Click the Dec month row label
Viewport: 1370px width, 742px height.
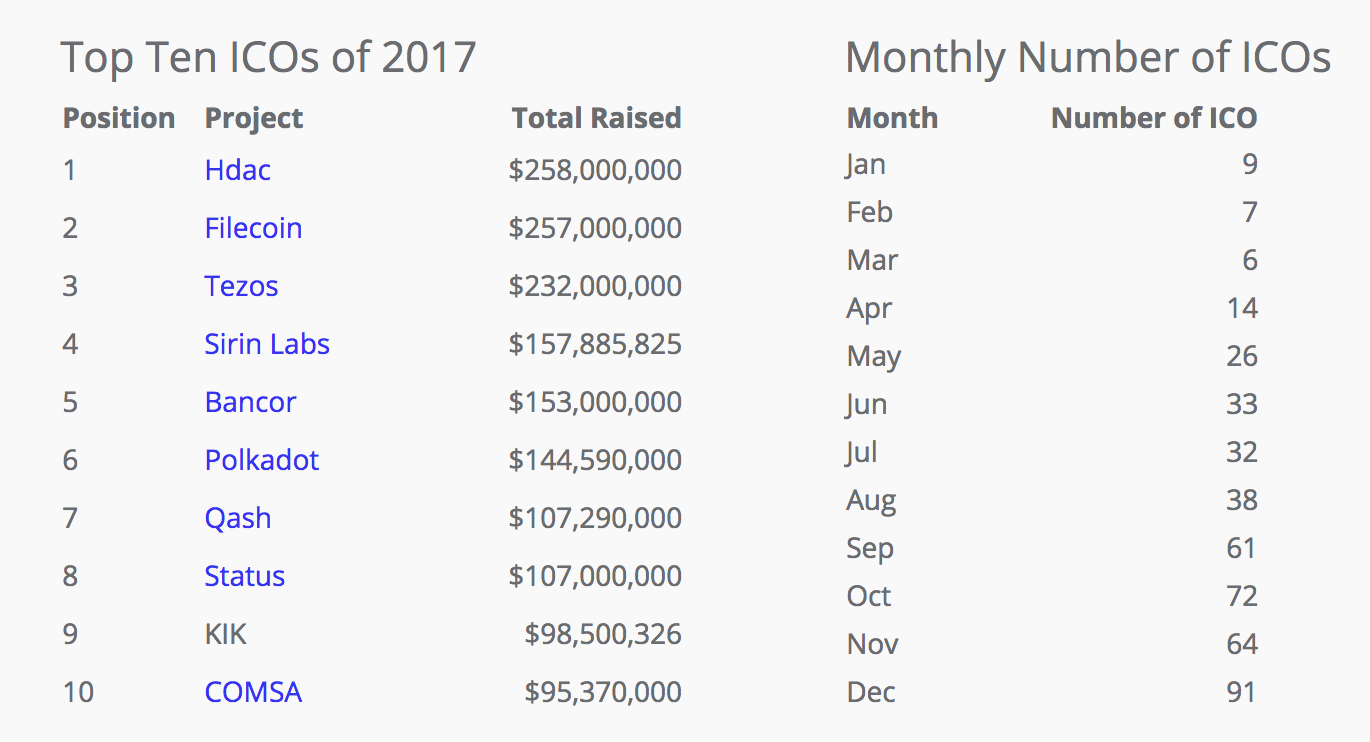pos(870,692)
